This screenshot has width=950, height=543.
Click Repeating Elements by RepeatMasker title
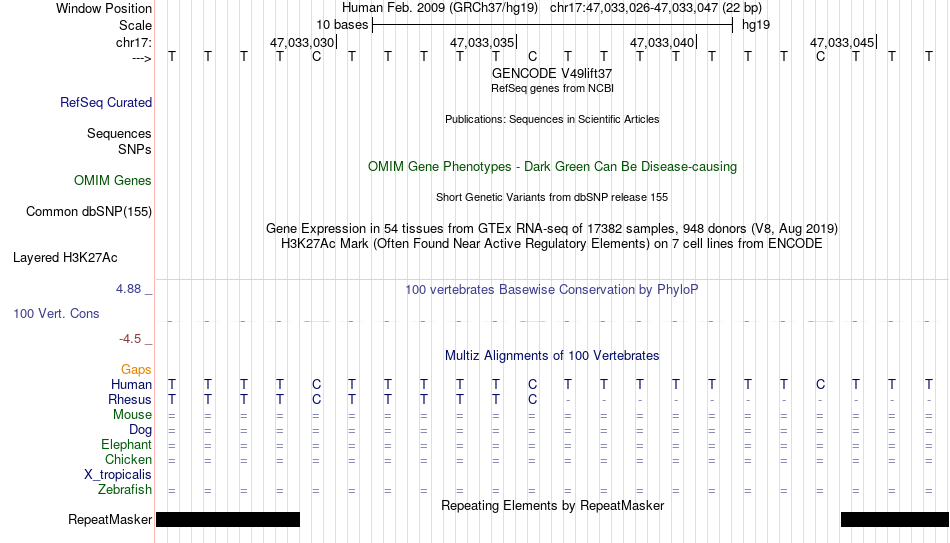click(x=552, y=505)
